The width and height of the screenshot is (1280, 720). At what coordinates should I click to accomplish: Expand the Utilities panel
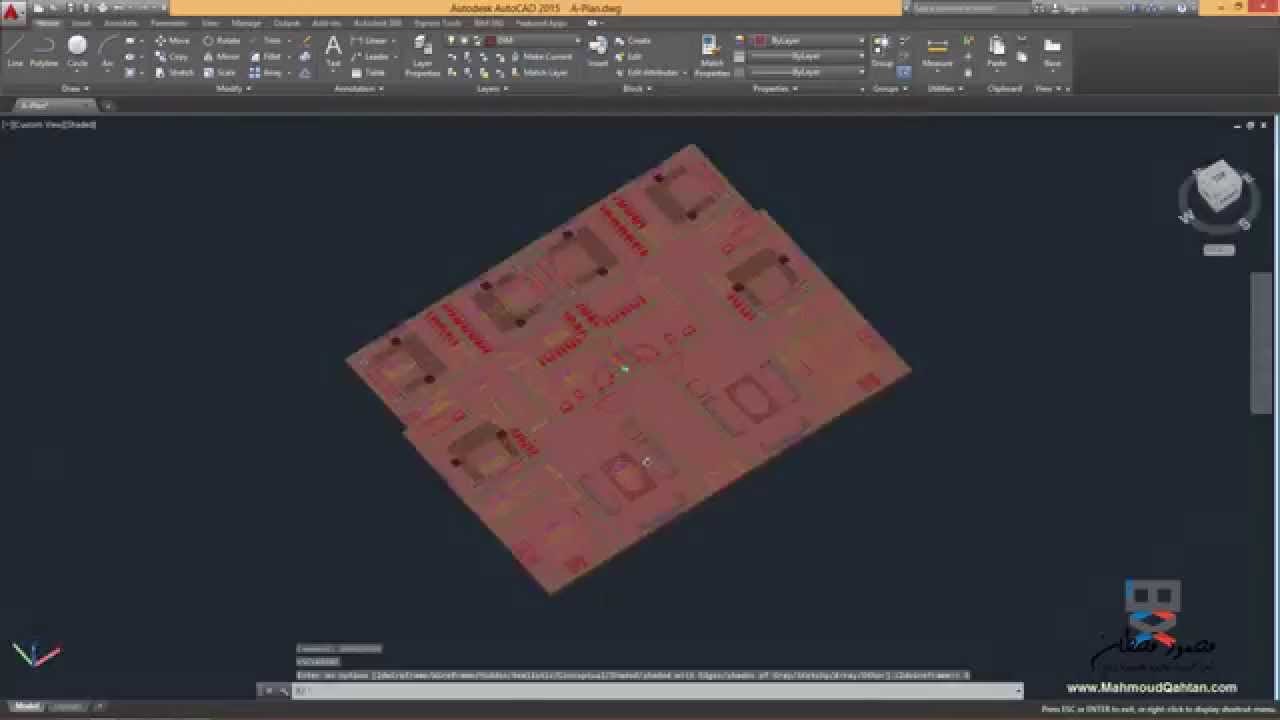[944, 89]
